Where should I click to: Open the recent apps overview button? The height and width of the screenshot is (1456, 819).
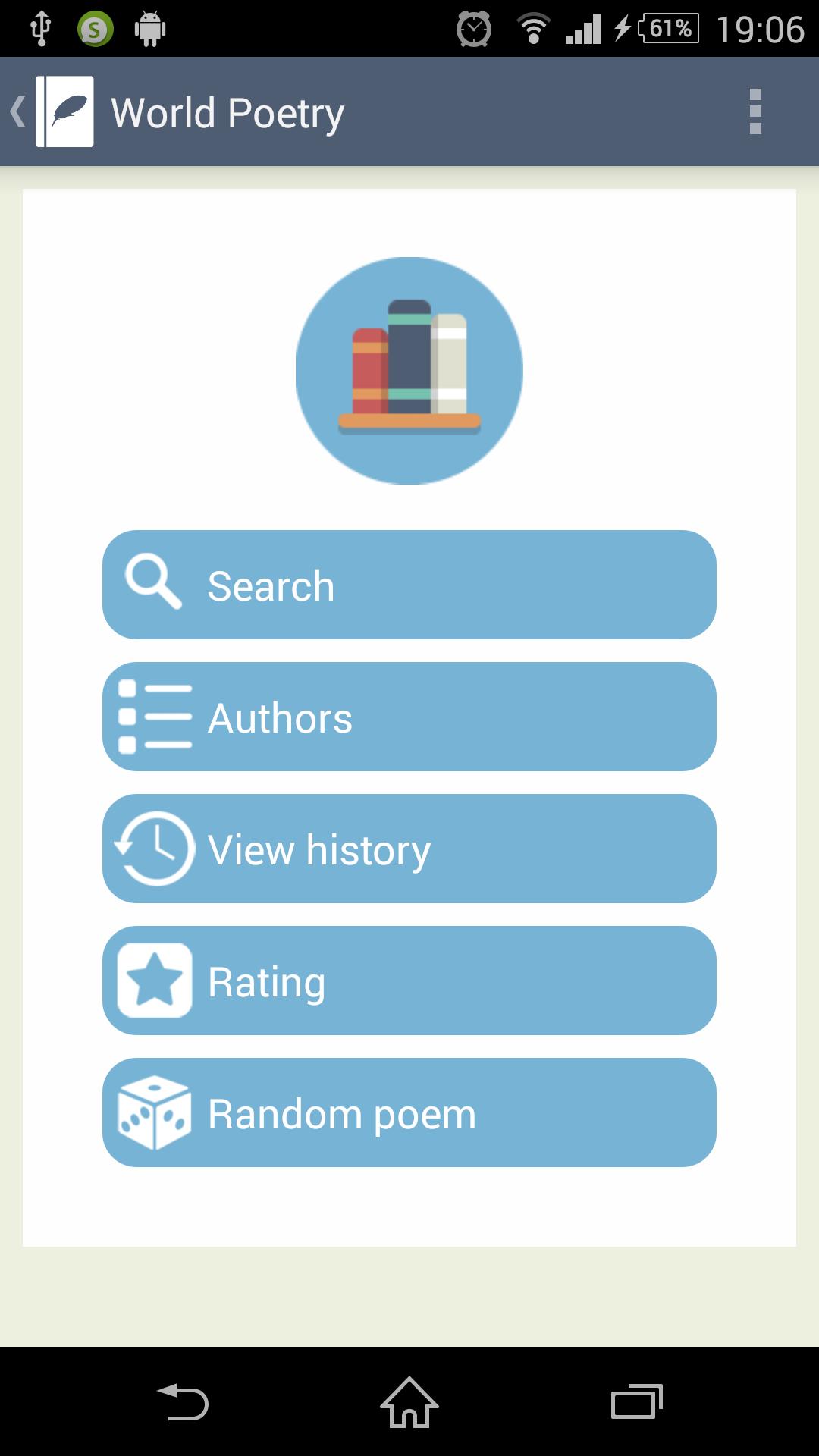(x=636, y=1401)
